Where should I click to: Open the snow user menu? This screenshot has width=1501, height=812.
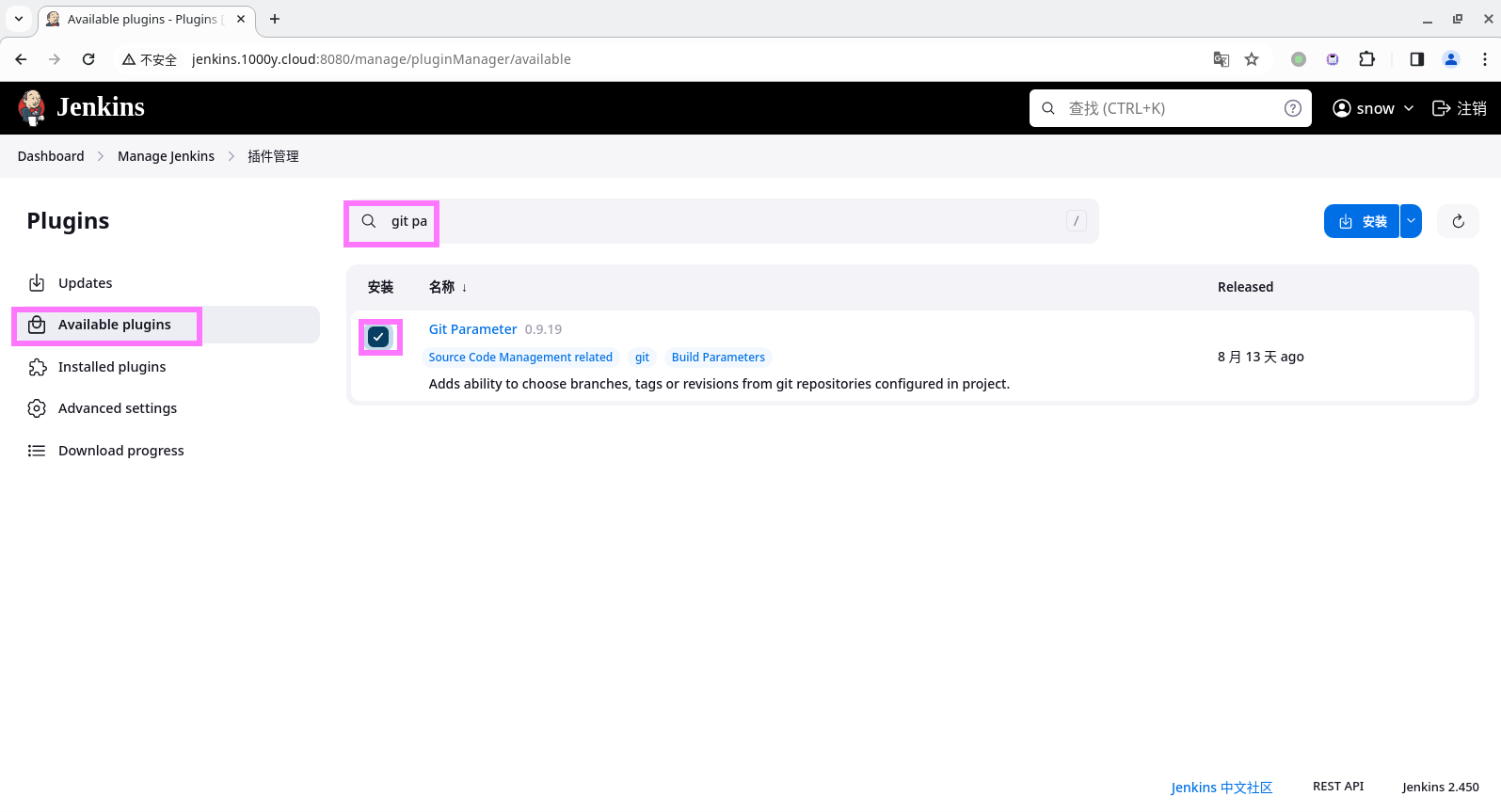click(1373, 108)
